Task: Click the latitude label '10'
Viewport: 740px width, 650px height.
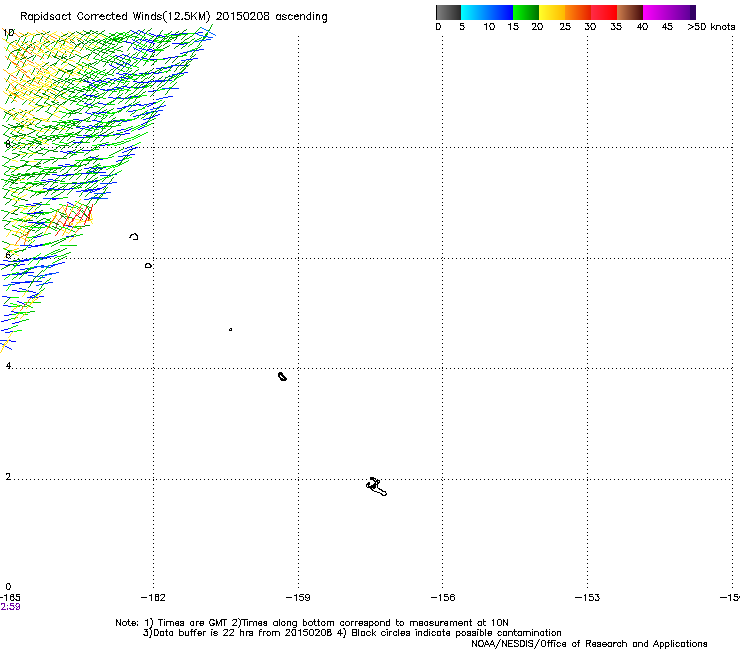Action: pyautogui.click(x=8, y=33)
